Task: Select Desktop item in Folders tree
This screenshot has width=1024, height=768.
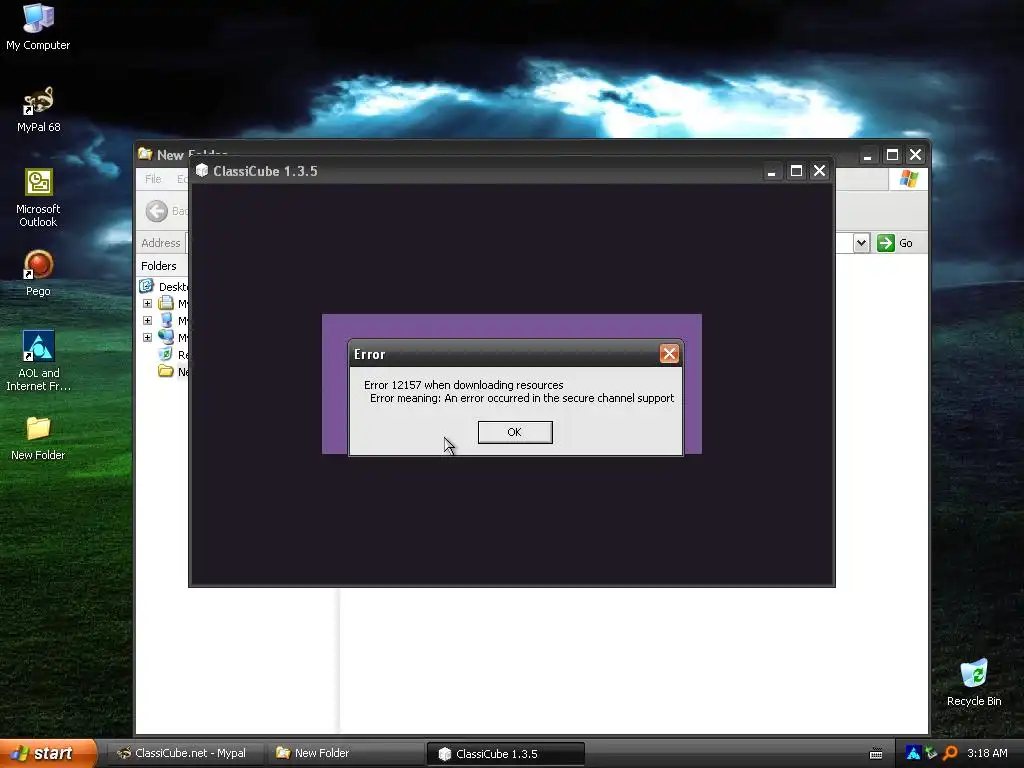Action: [164, 287]
